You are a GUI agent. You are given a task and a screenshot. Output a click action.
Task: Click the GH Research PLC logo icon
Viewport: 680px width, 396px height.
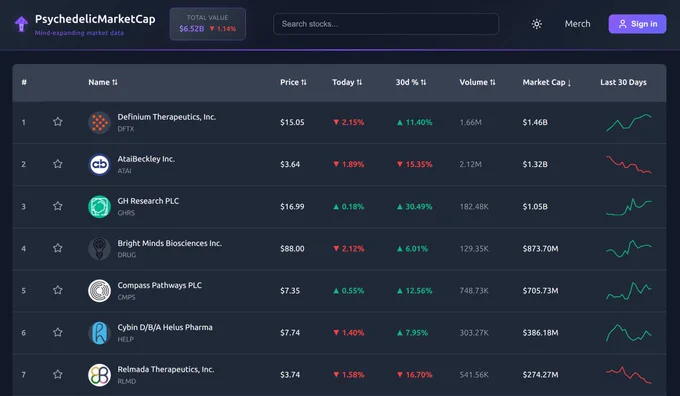tap(99, 206)
